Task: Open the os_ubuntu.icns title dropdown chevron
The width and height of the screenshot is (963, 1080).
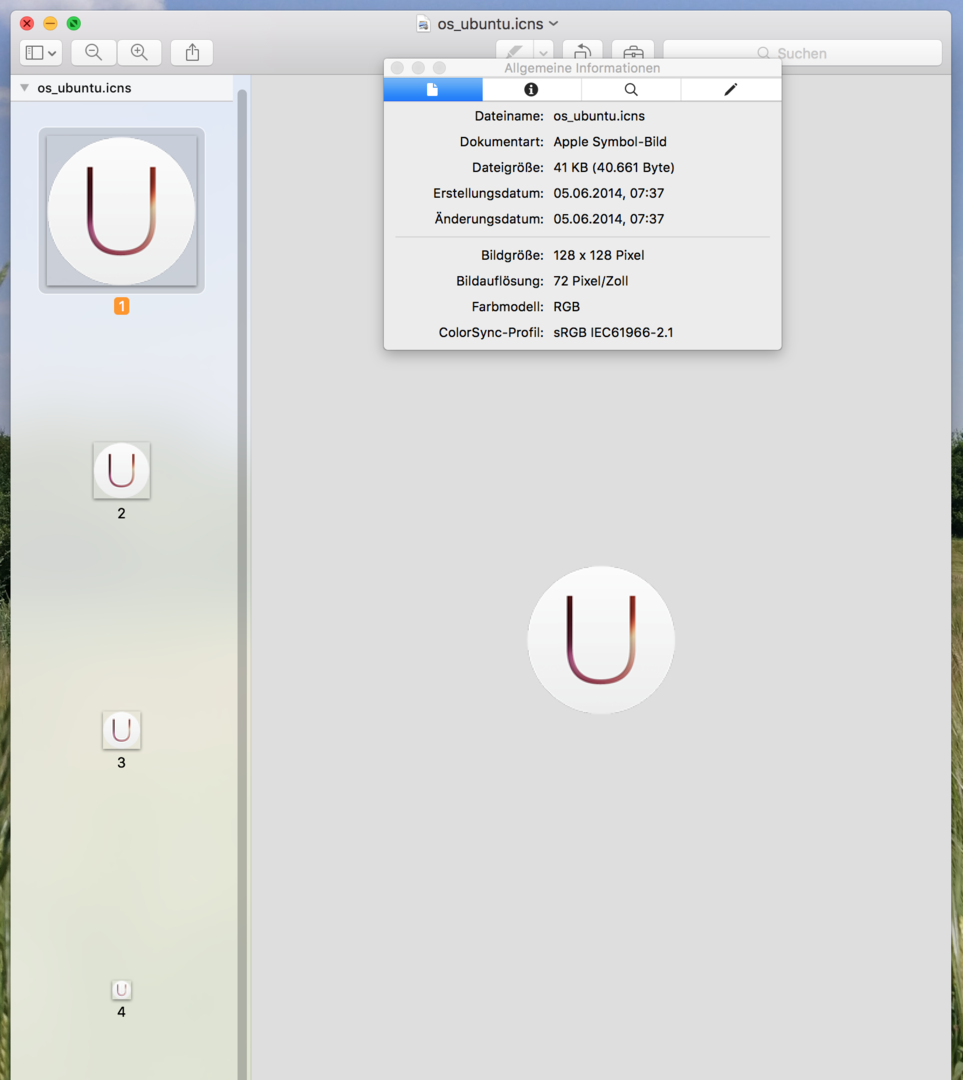Action: tap(554, 23)
